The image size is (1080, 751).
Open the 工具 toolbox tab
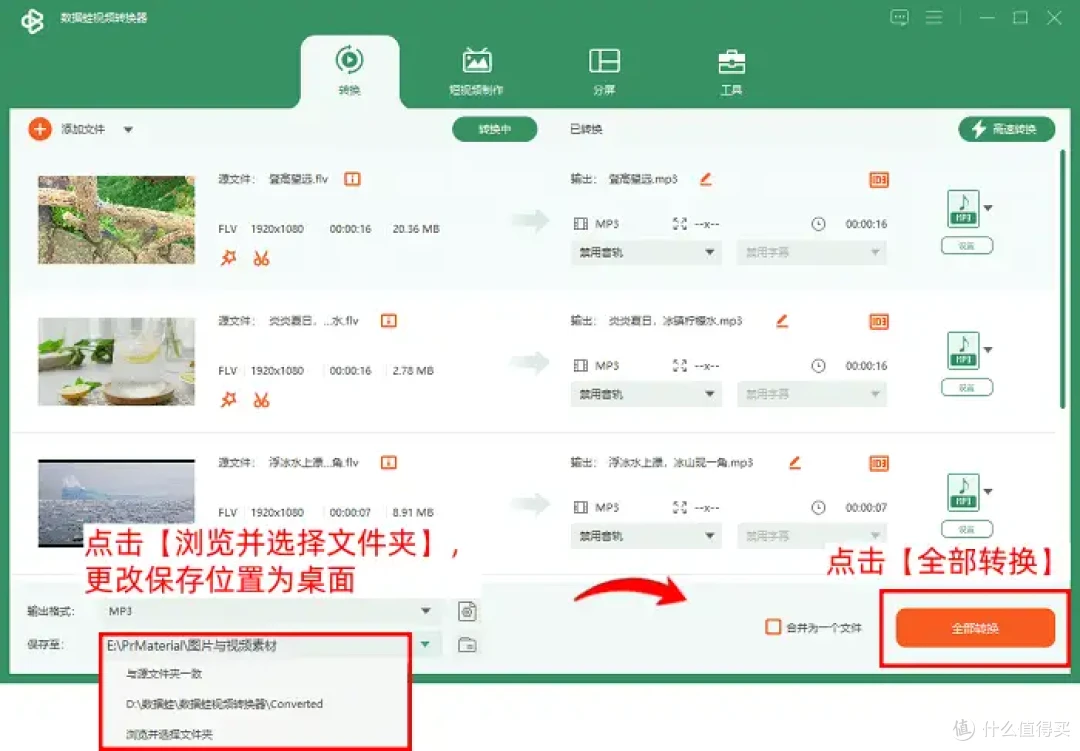coord(731,71)
